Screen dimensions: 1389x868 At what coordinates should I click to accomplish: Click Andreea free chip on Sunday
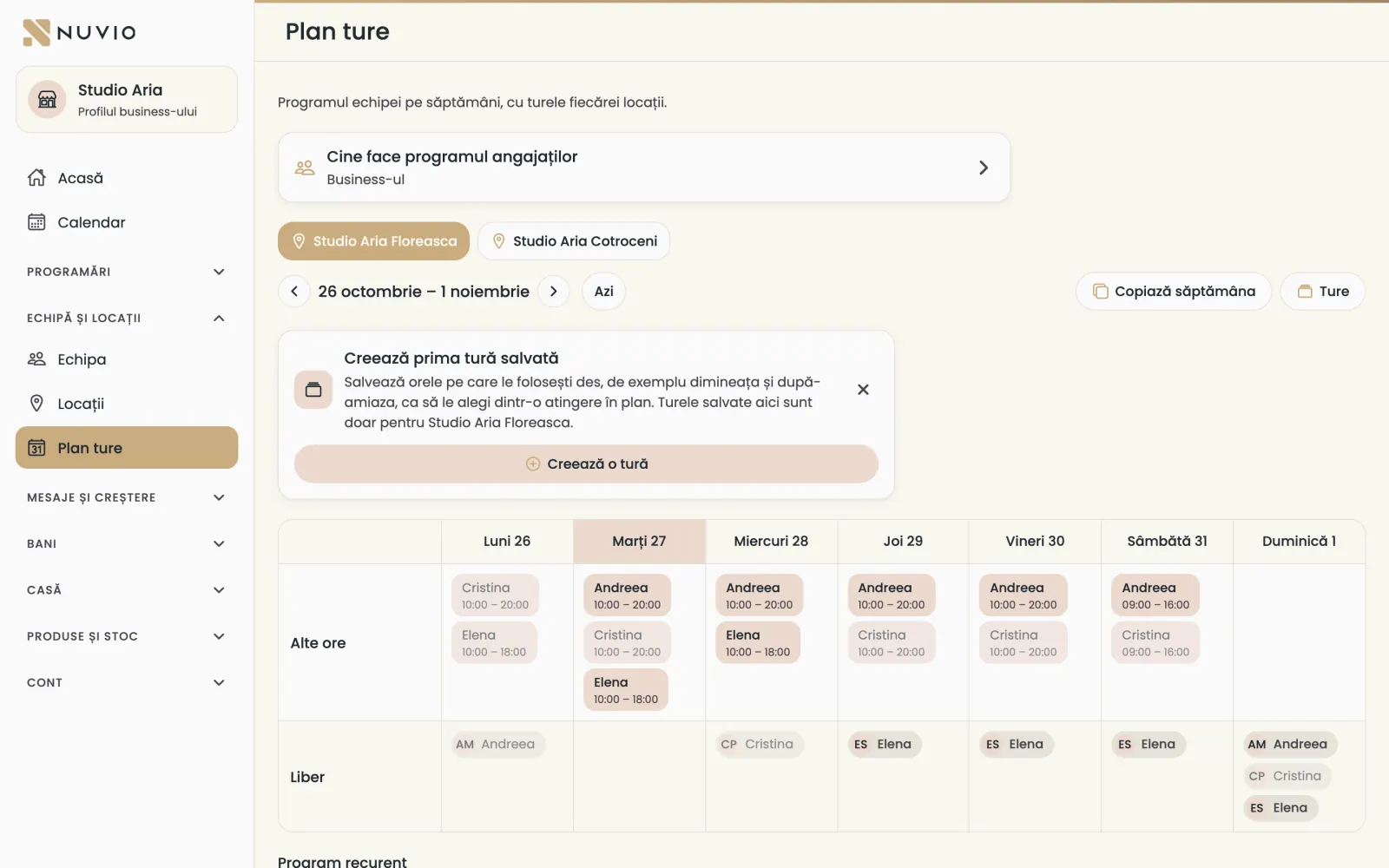pyautogui.click(x=1290, y=745)
